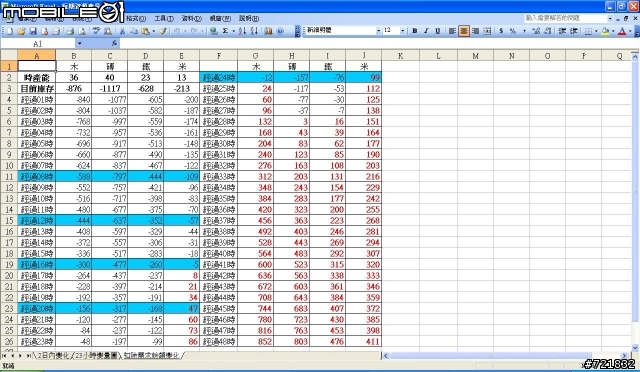The height and width of the screenshot is (372, 640).
Task: Expand the Paste options arrow
Action: click(153, 31)
